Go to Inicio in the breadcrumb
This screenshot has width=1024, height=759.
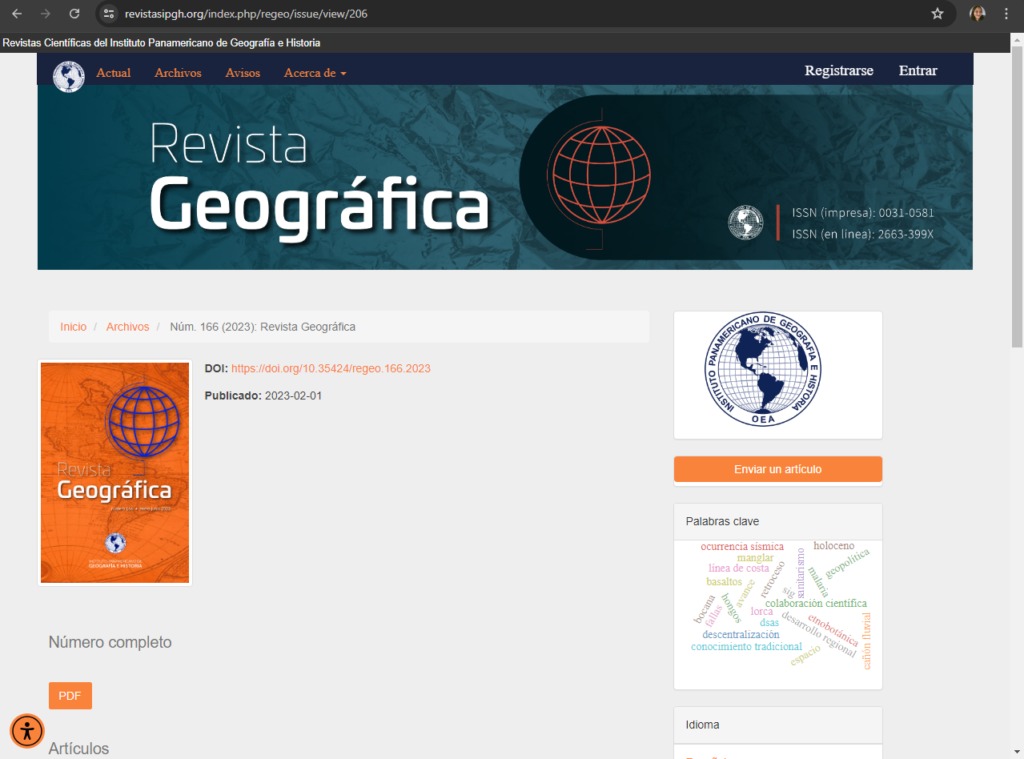point(73,327)
